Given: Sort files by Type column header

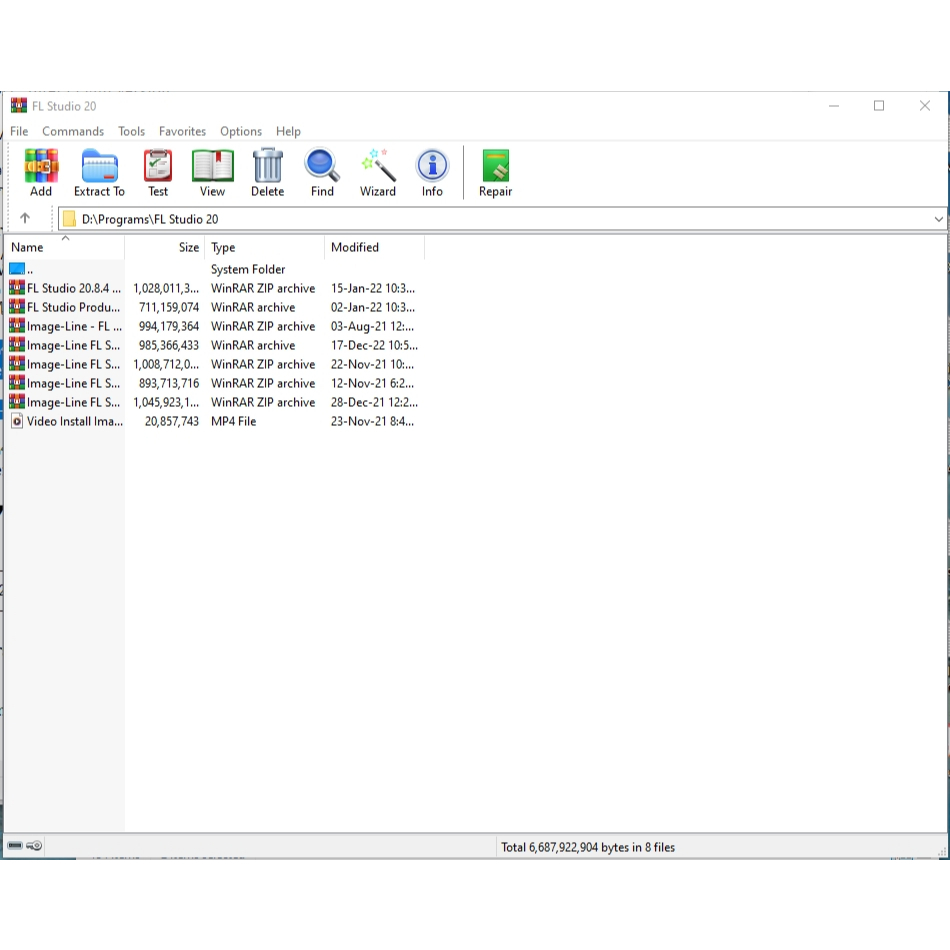Looking at the screenshot, I should point(265,247).
